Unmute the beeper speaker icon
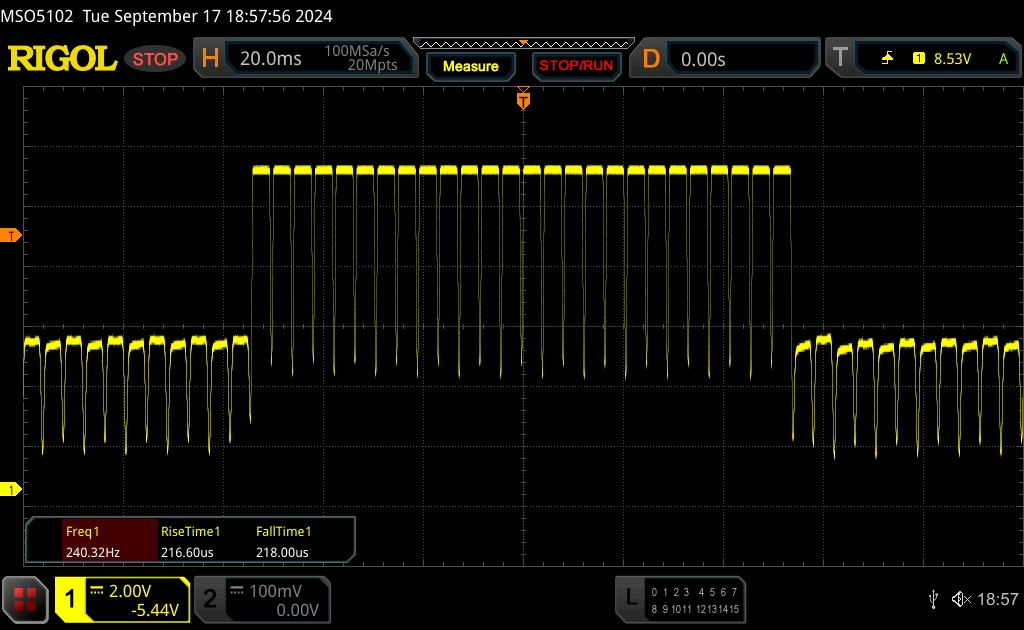Image resolution: width=1024 pixels, height=630 pixels. [961, 599]
